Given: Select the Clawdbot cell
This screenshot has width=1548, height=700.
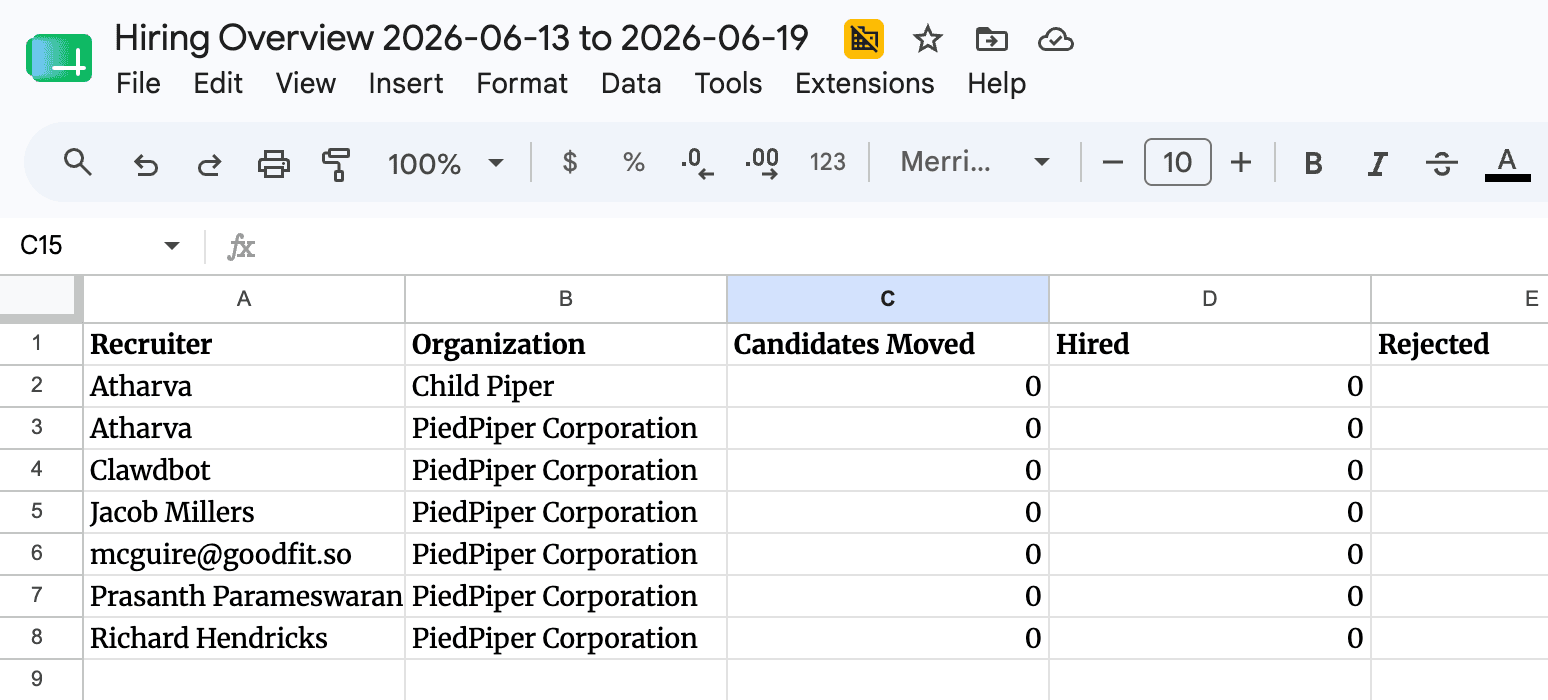Looking at the screenshot, I should [x=244, y=470].
